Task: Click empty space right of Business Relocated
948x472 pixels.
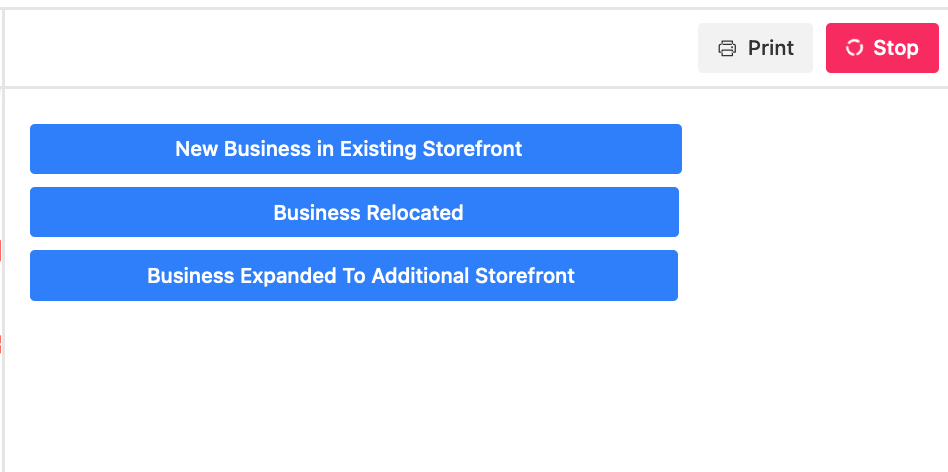Action: point(810,212)
